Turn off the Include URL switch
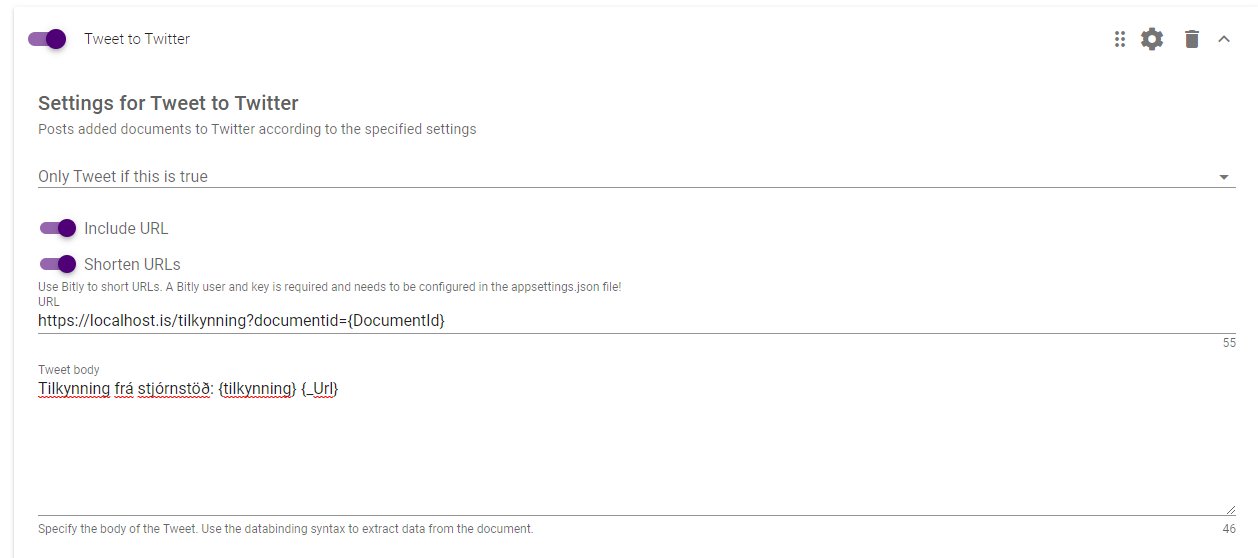The width and height of the screenshot is (1258, 558). 58,228
